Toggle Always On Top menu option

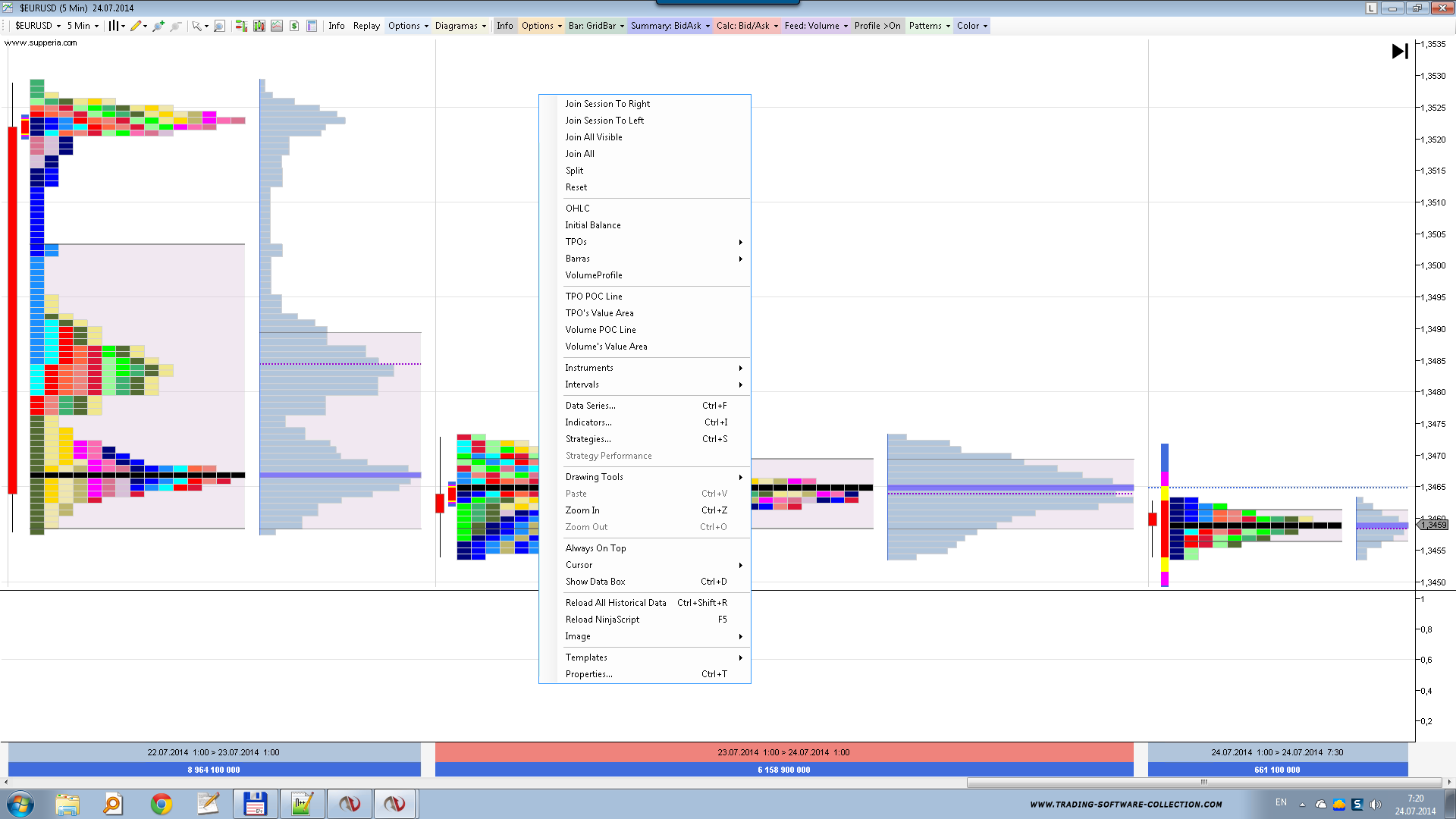595,548
